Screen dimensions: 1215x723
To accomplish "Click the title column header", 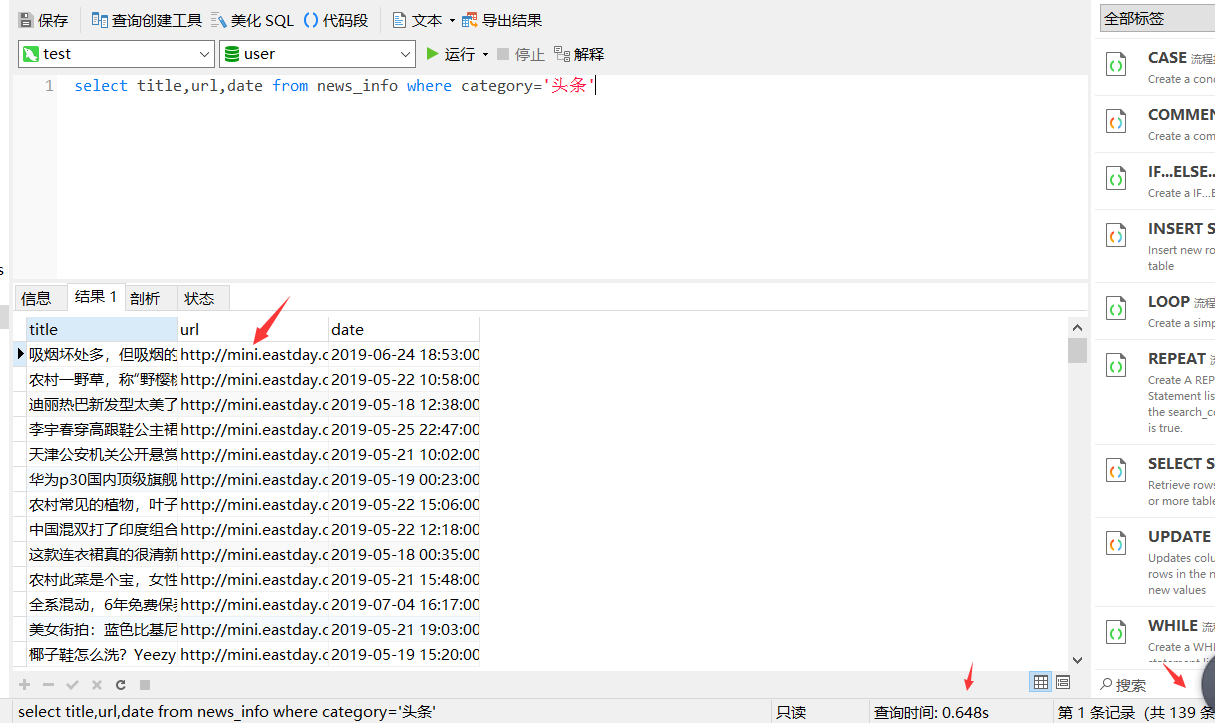I will pos(102,329).
